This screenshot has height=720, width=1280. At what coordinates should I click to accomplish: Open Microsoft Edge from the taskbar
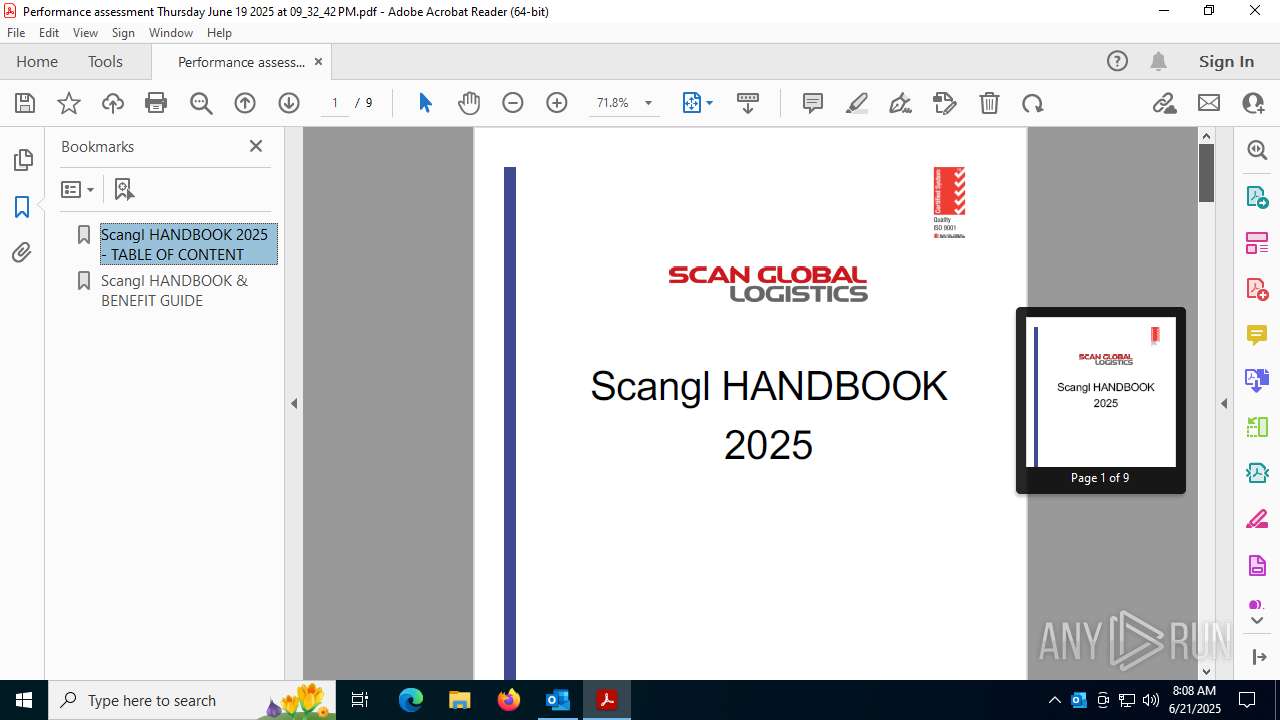pos(411,700)
